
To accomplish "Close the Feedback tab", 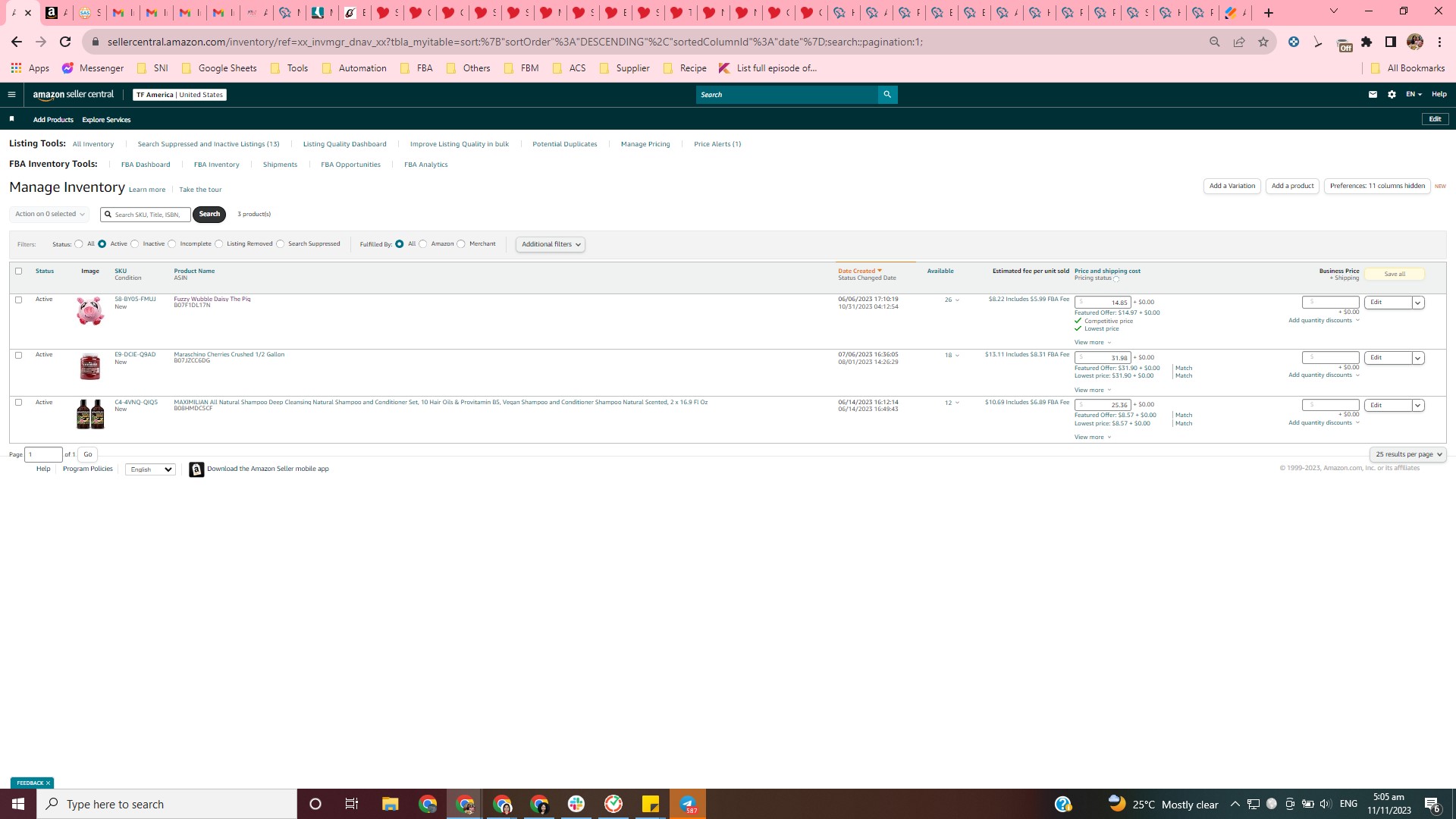I will pyautogui.click(x=48, y=783).
